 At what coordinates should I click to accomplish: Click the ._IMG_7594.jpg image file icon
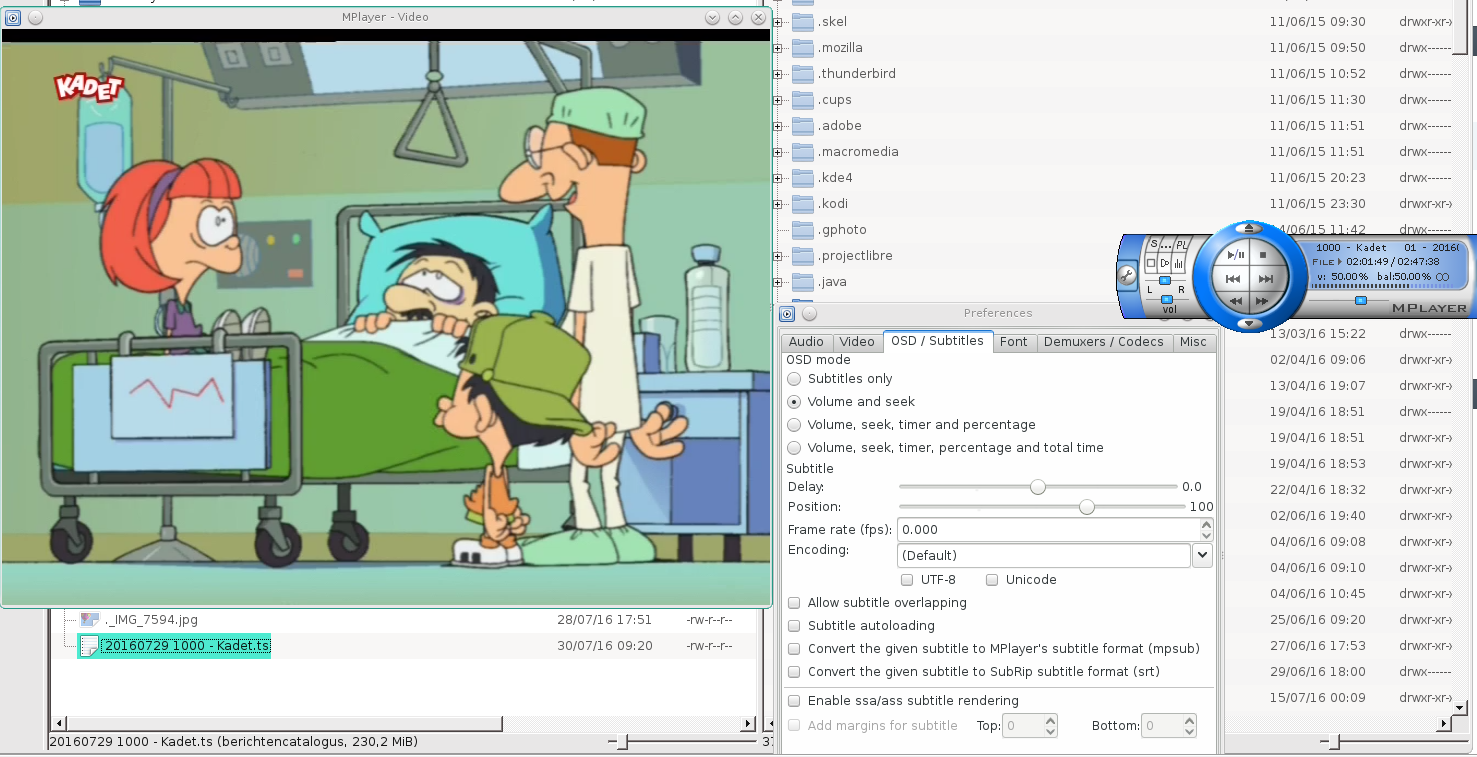[x=90, y=620]
